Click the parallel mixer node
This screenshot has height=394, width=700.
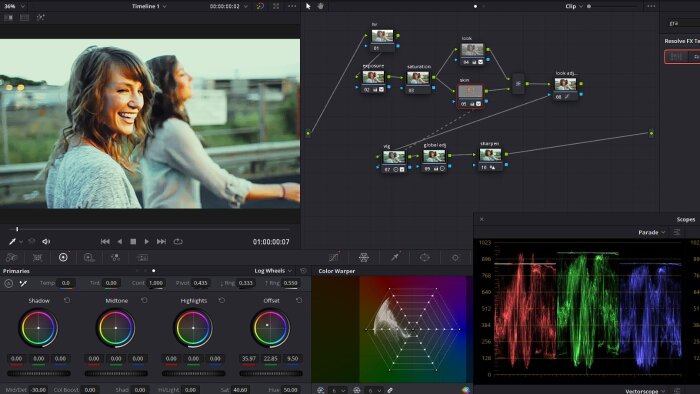click(x=518, y=83)
